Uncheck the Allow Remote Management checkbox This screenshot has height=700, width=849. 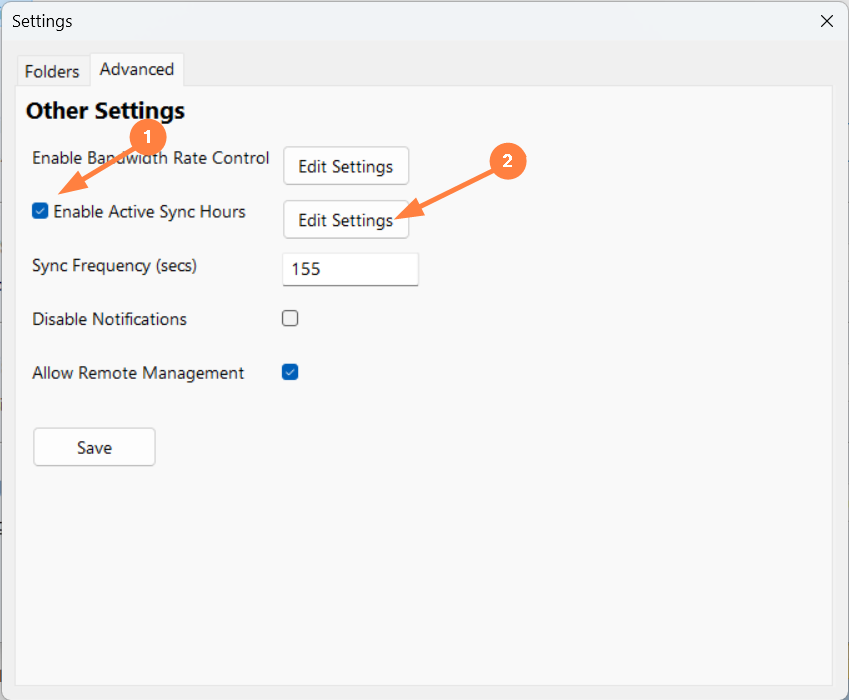tap(290, 372)
